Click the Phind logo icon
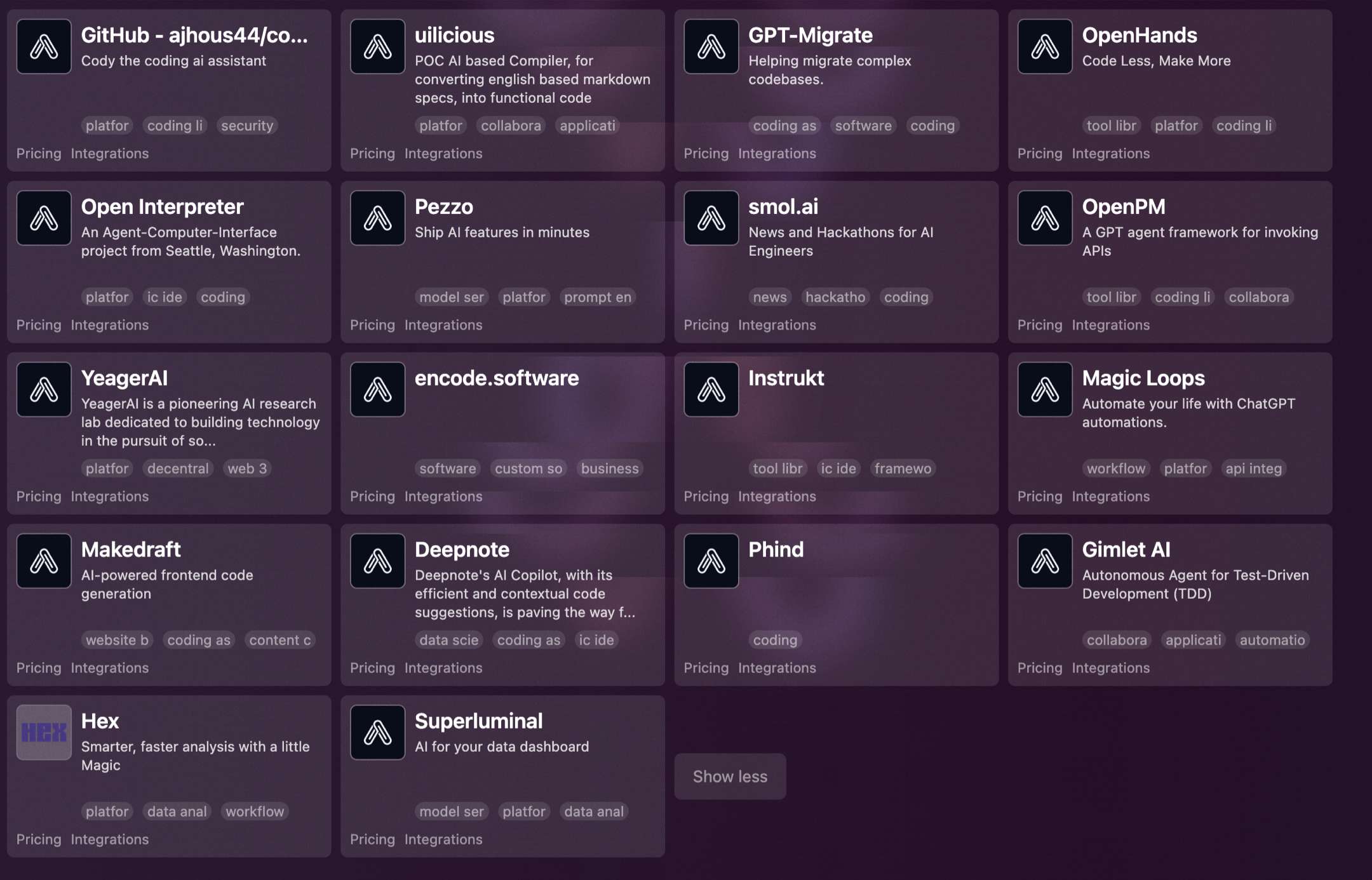 pos(711,561)
